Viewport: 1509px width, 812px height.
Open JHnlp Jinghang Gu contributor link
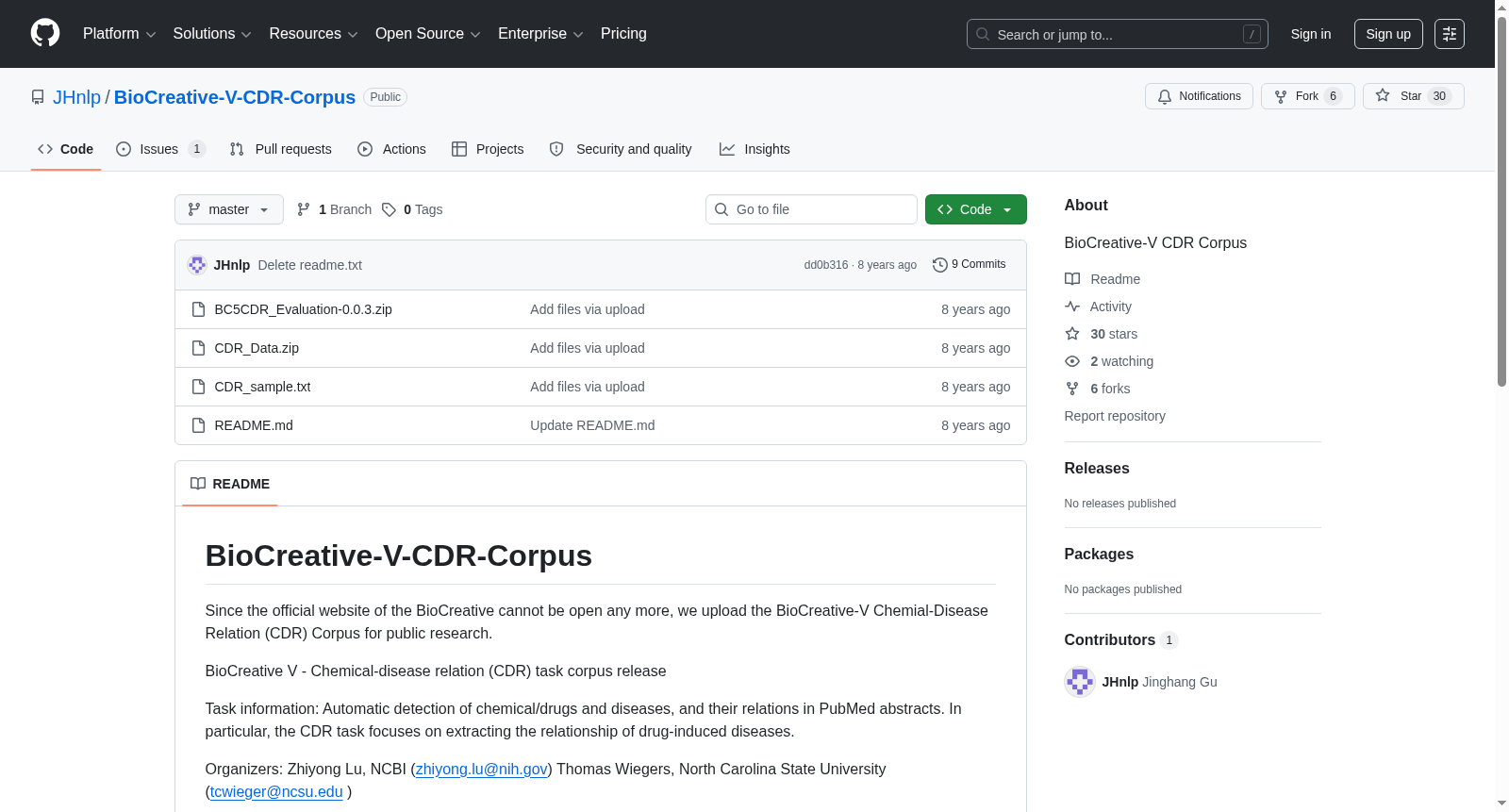tap(1160, 682)
